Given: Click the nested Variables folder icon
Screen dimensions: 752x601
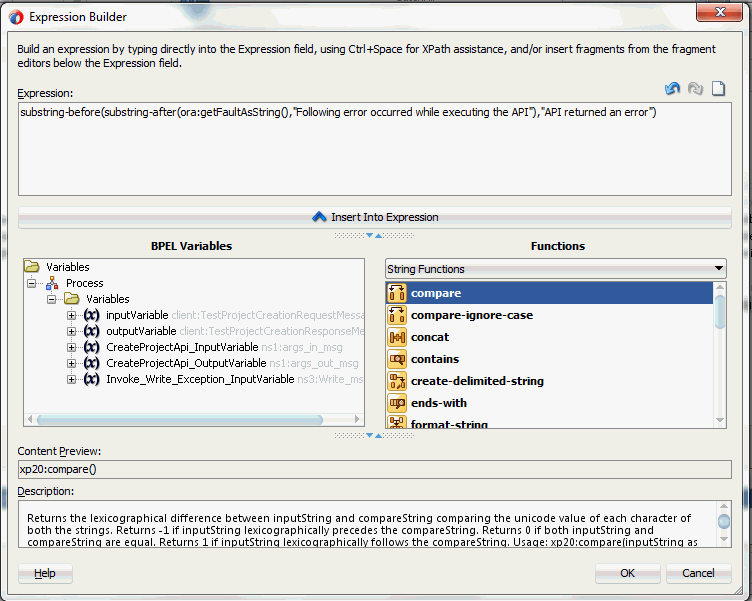Looking at the screenshot, I should 72,299.
